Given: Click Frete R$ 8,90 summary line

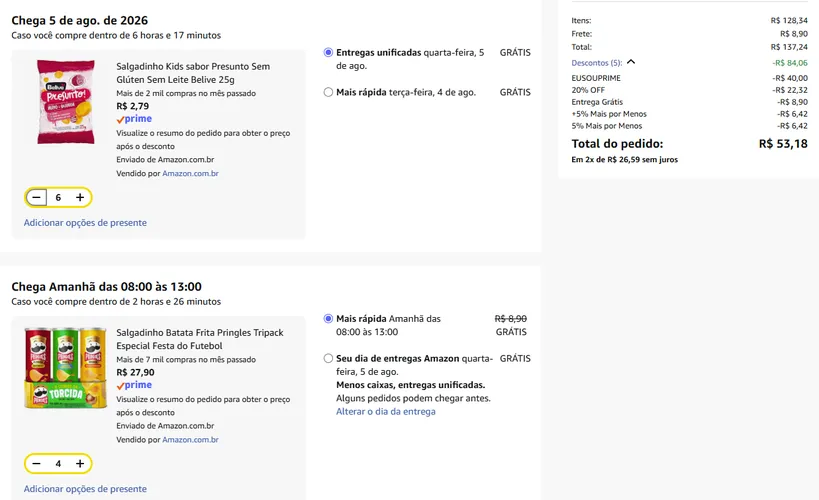Looking at the screenshot, I should [689, 34].
